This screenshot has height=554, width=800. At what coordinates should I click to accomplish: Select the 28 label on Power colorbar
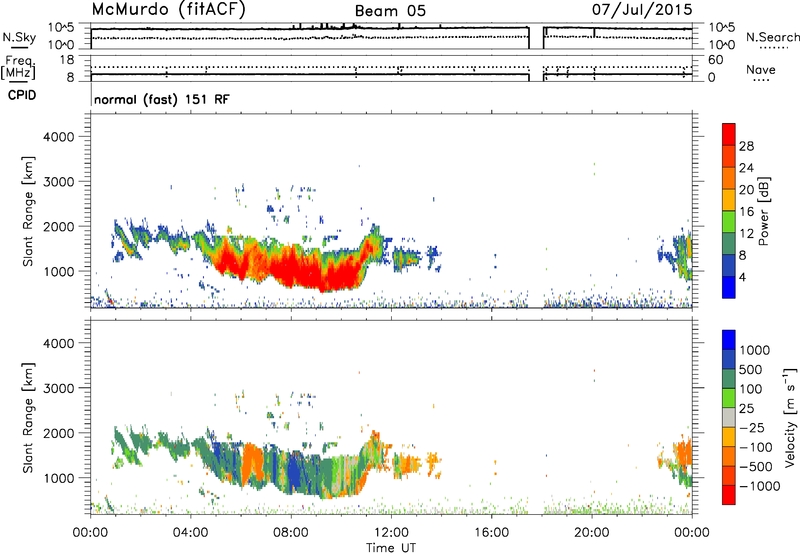746,146
